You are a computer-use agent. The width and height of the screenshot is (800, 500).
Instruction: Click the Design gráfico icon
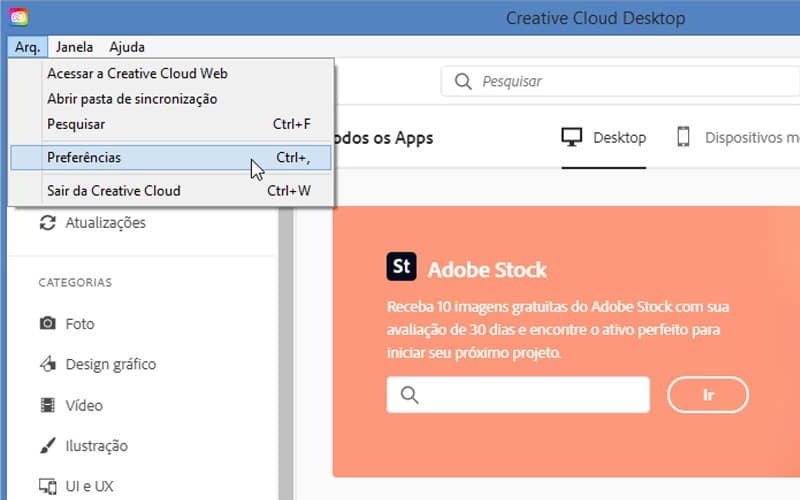pyautogui.click(x=47, y=364)
